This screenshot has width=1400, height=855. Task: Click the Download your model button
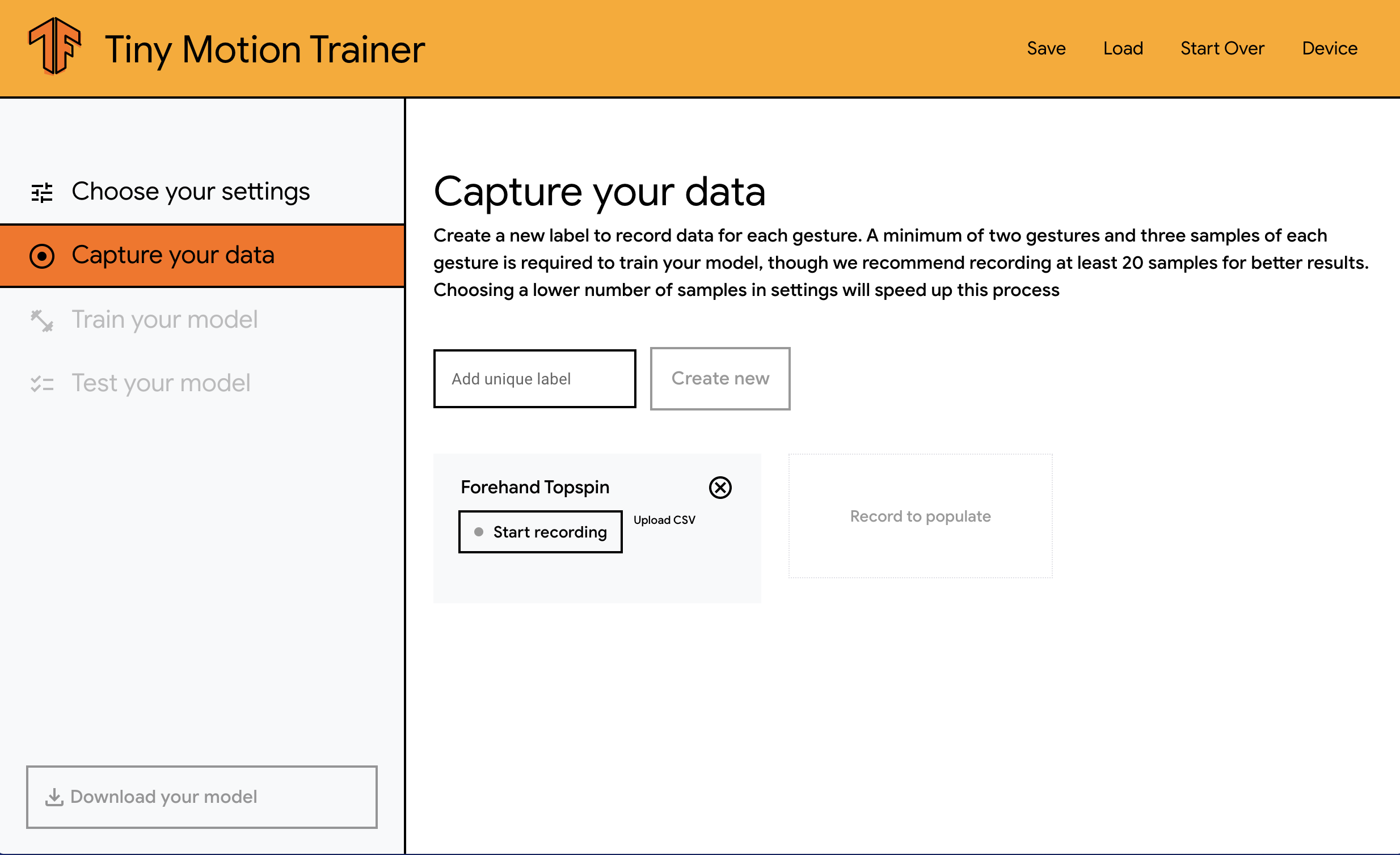[x=201, y=797]
